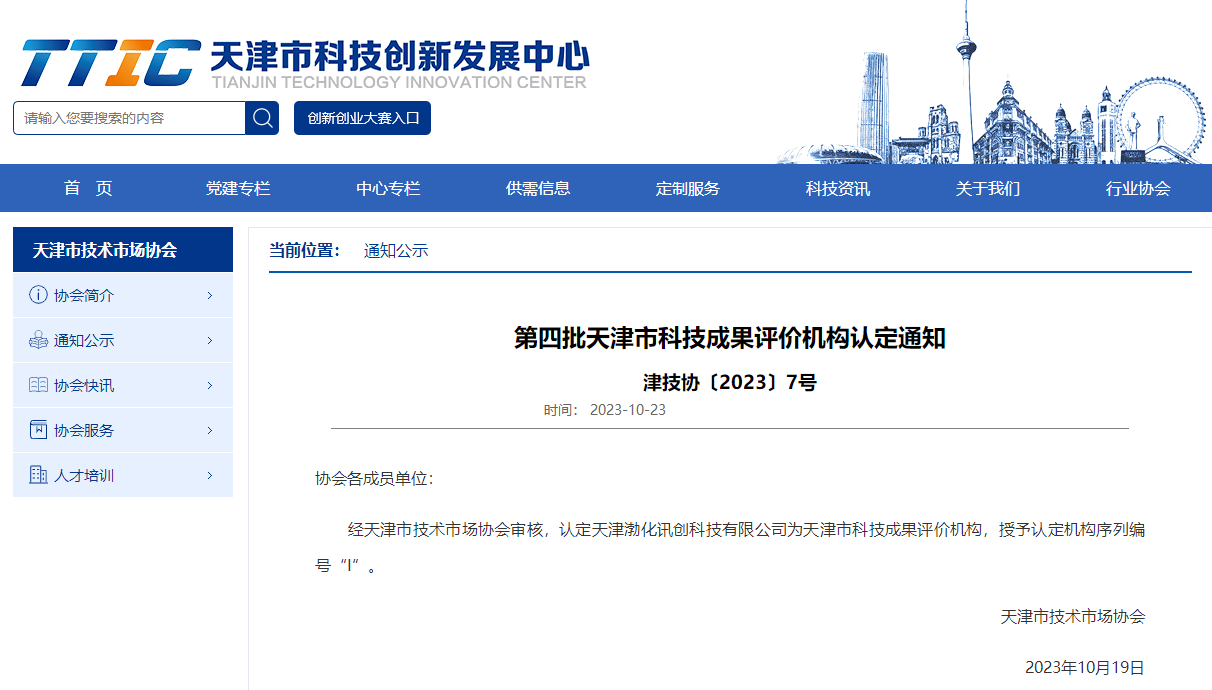Click the stamp icon beside 通知公示

(38, 340)
